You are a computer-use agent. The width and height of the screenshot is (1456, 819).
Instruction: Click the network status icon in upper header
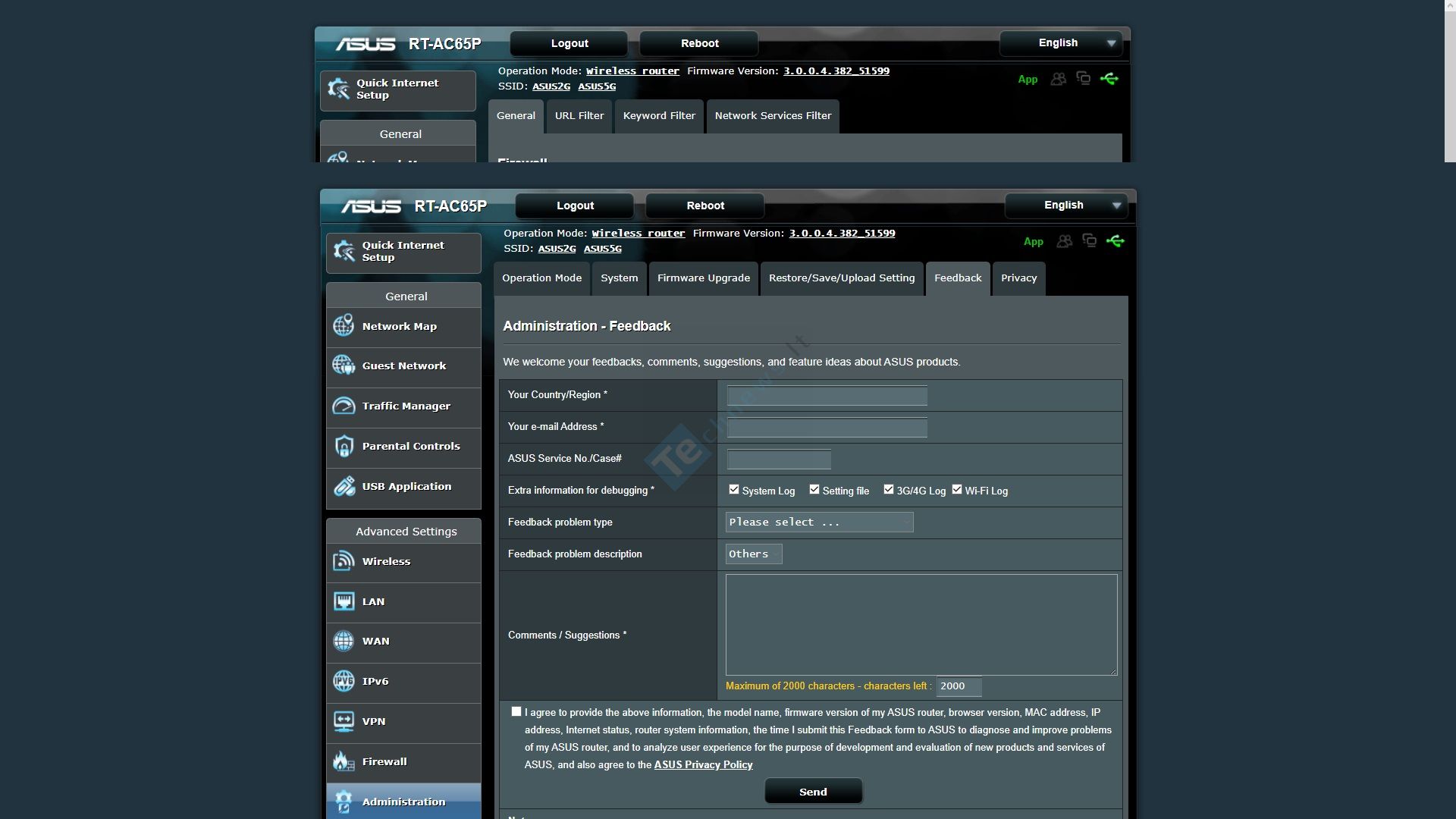[1084, 78]
